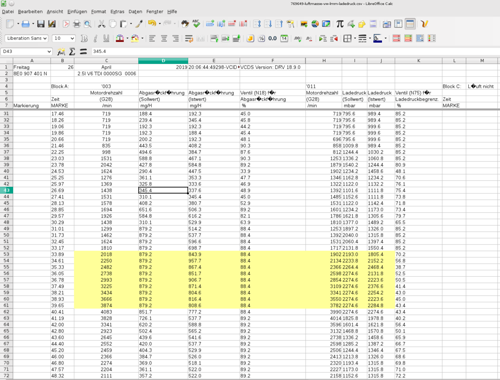Image resolution: width=500 pixels, height=380 pixels.
Task: Toggle Freeze Rows and Columns icon
Action: coord(410,24)
